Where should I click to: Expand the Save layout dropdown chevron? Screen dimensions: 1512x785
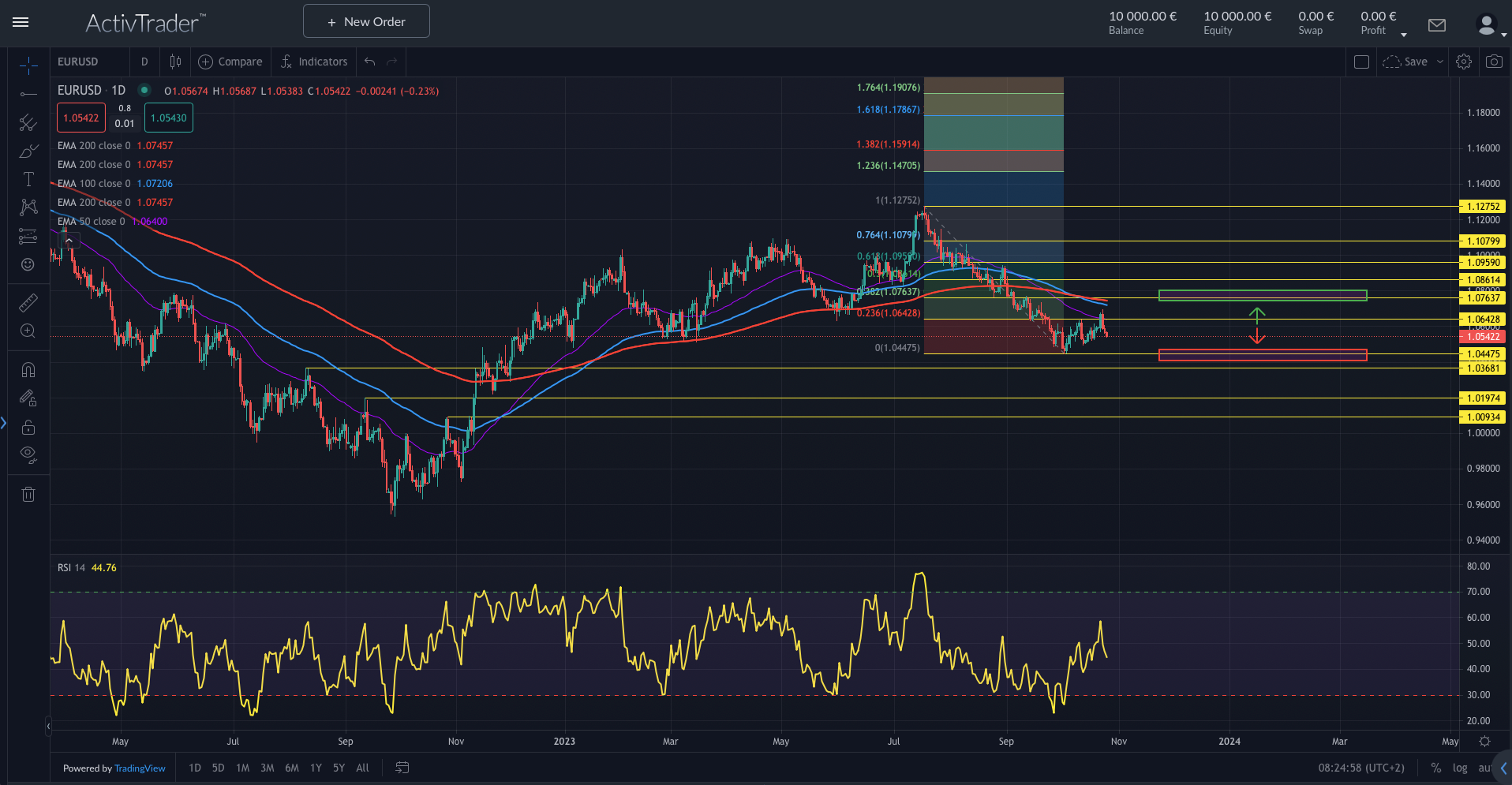pos(1441,62)
